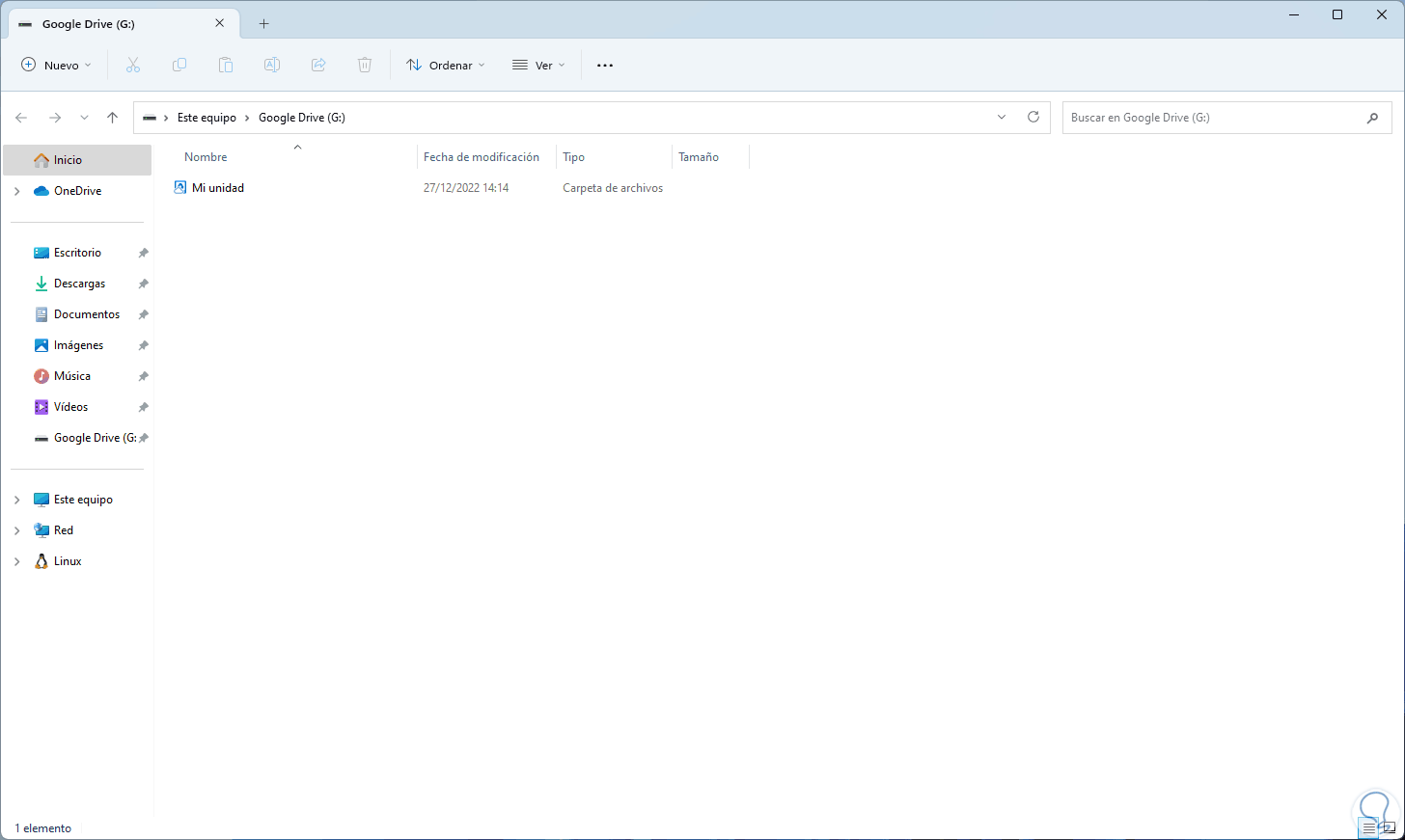Switch to details view icon in status bar

pos(1369,828)
